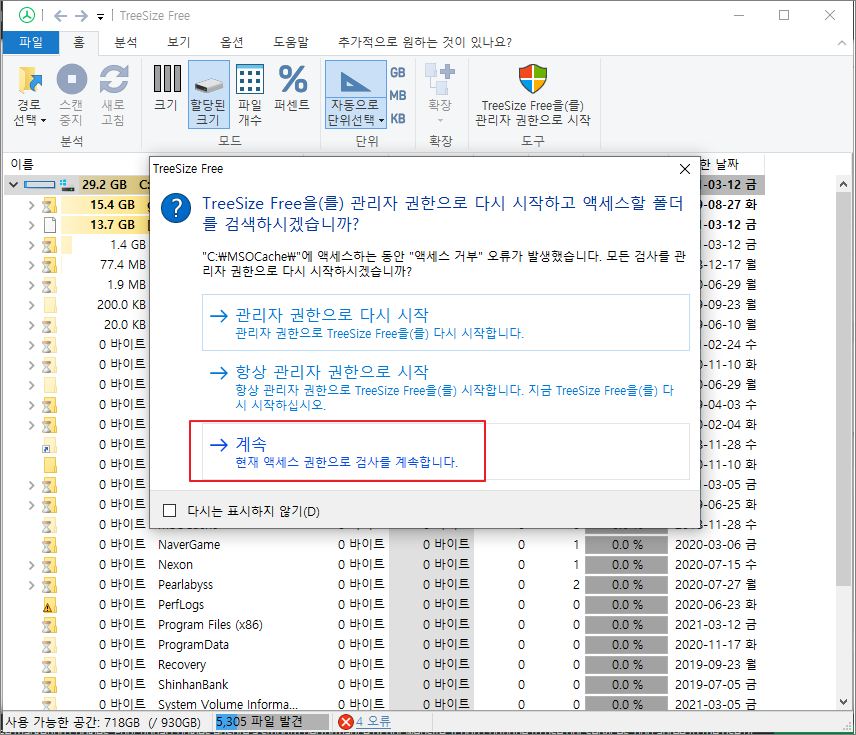856x735 pixels.
Task: Click the ProgramData folder icon
Action: coord(50,645)
